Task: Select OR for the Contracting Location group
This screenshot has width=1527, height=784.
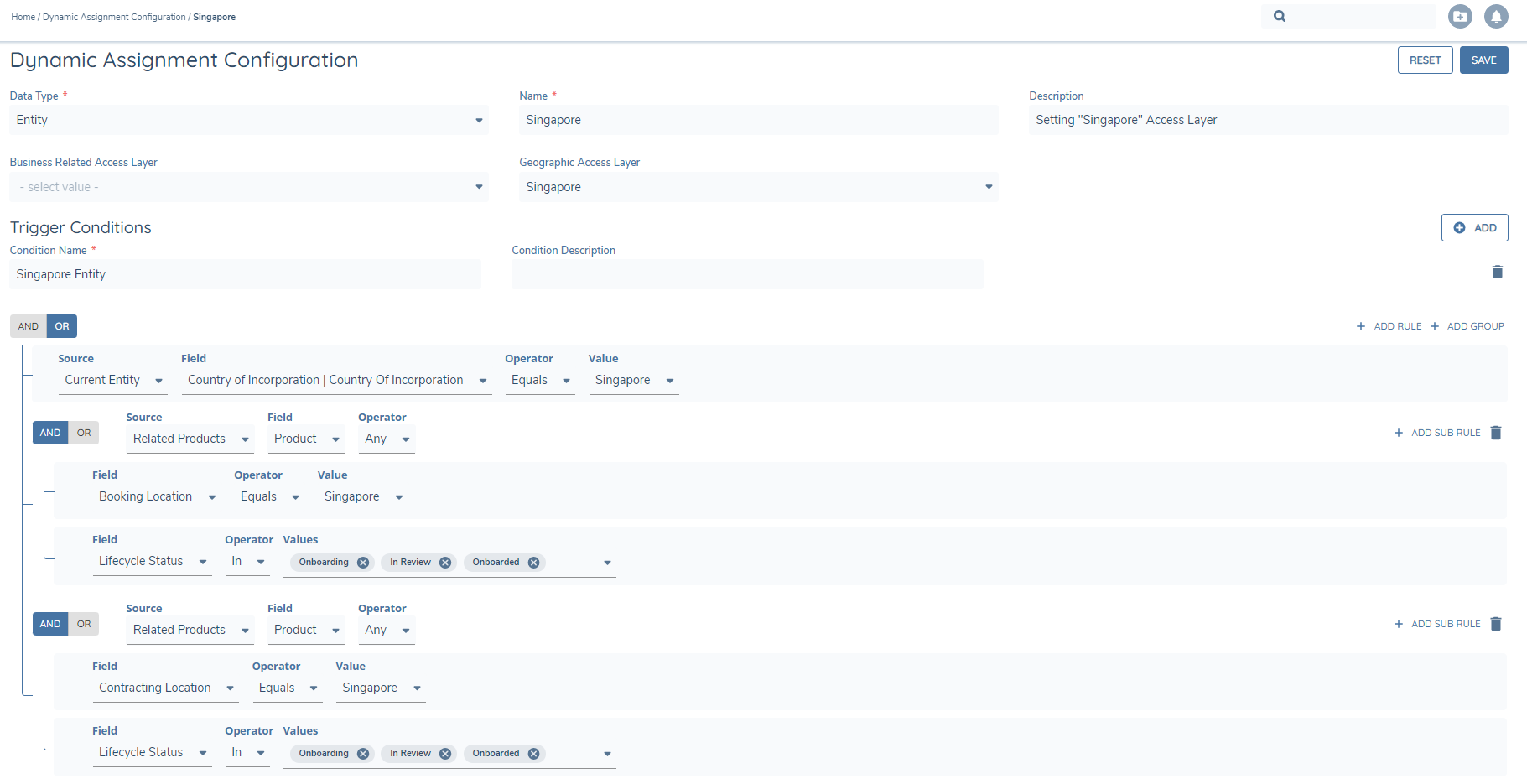Action: 84,624
